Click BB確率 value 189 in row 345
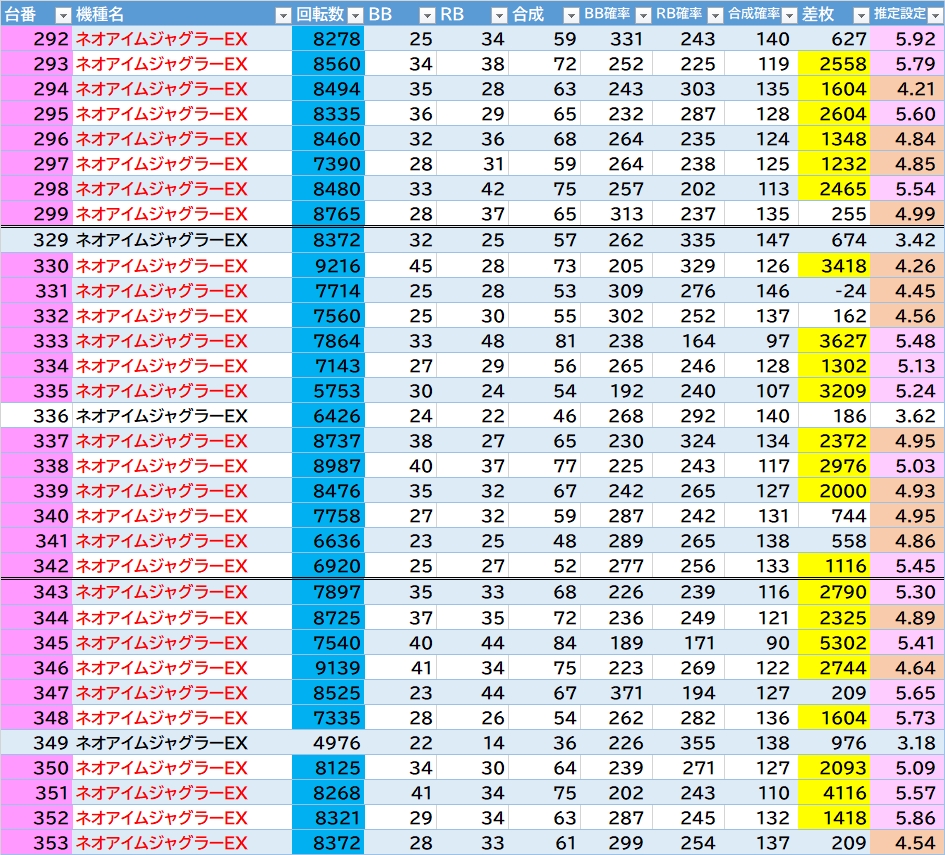The image size is (945, 855). click(x=617, y=643)
